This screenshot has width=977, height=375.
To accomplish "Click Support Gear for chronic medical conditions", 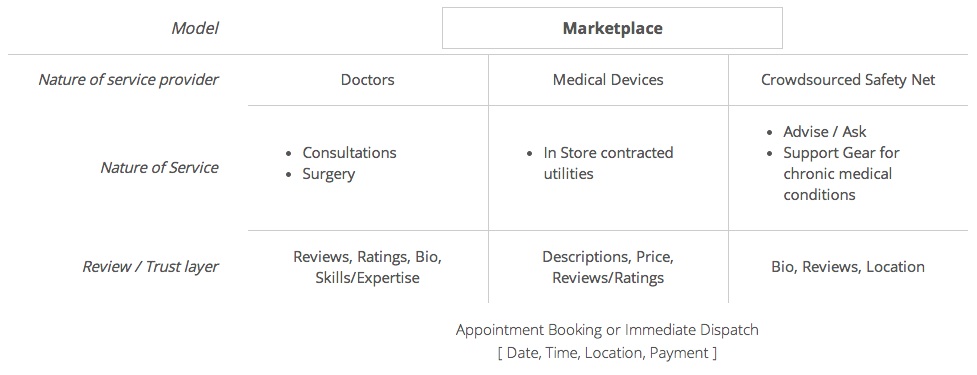I will 842,174.
